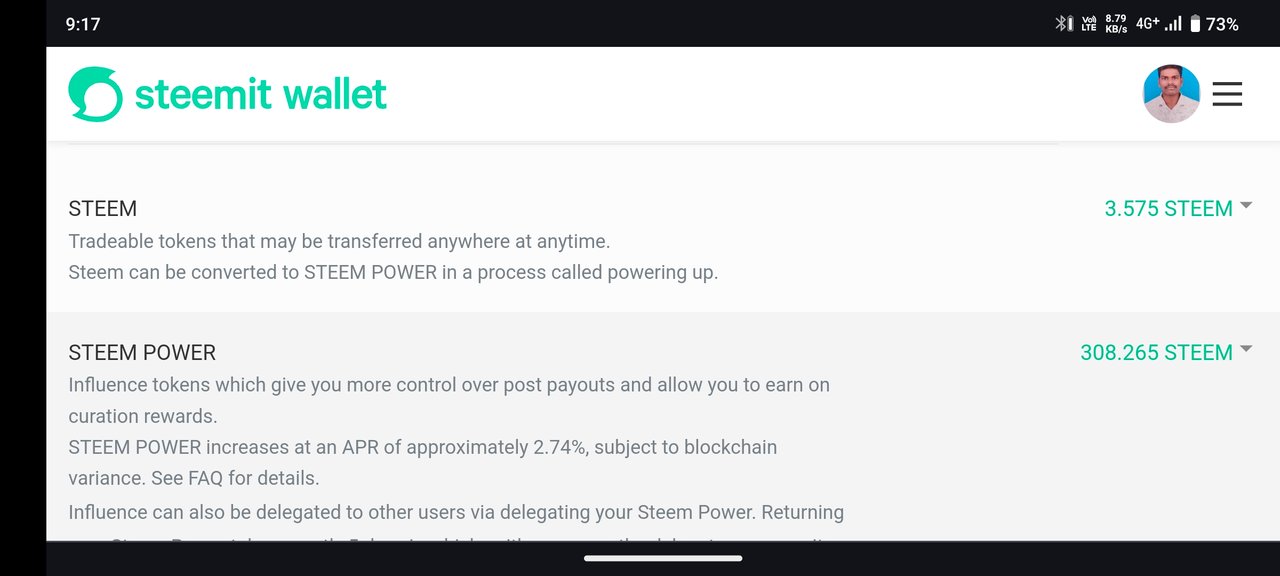This screenshot has height=576, width=1280.
Task: Click the caret beside 308.265 STEEM
Action: (1246, 350)
